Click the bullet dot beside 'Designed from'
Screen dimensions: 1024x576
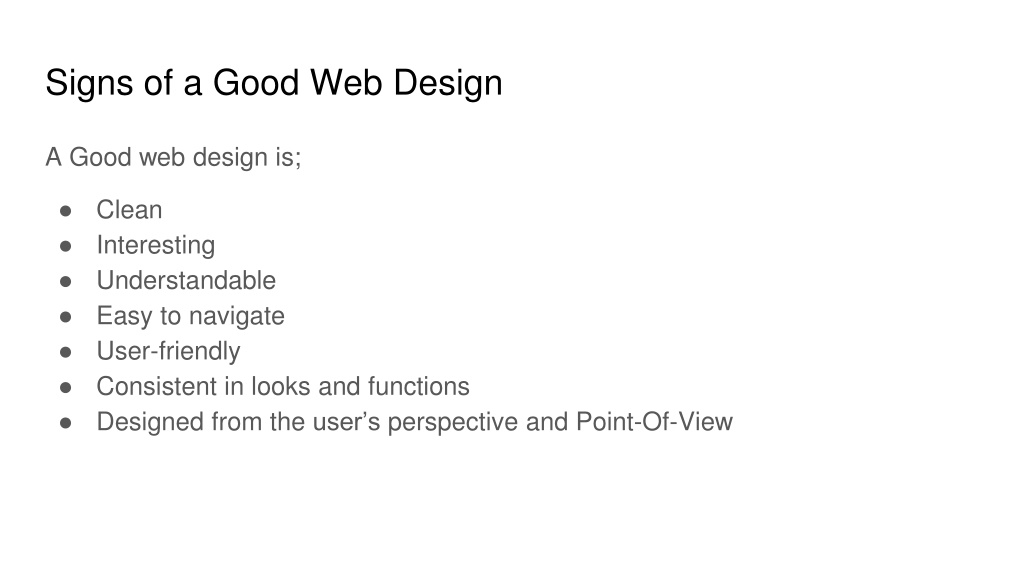[65, 423]
